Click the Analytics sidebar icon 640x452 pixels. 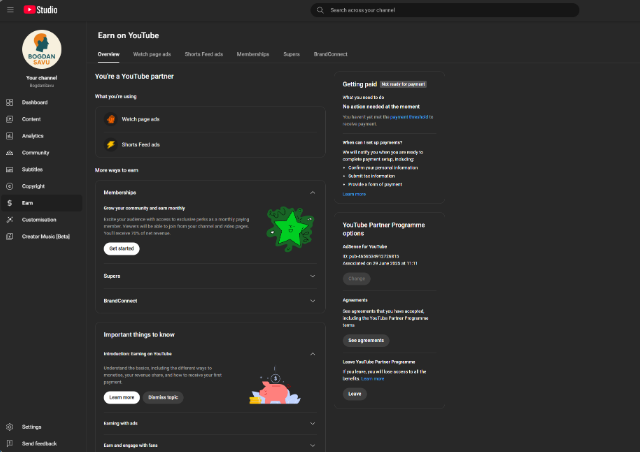pos(9,136)
